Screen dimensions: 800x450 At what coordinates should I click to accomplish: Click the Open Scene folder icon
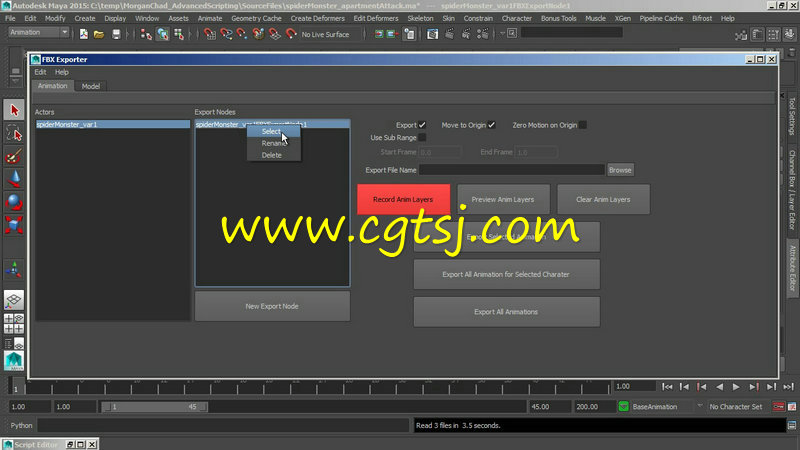(99, 34)
